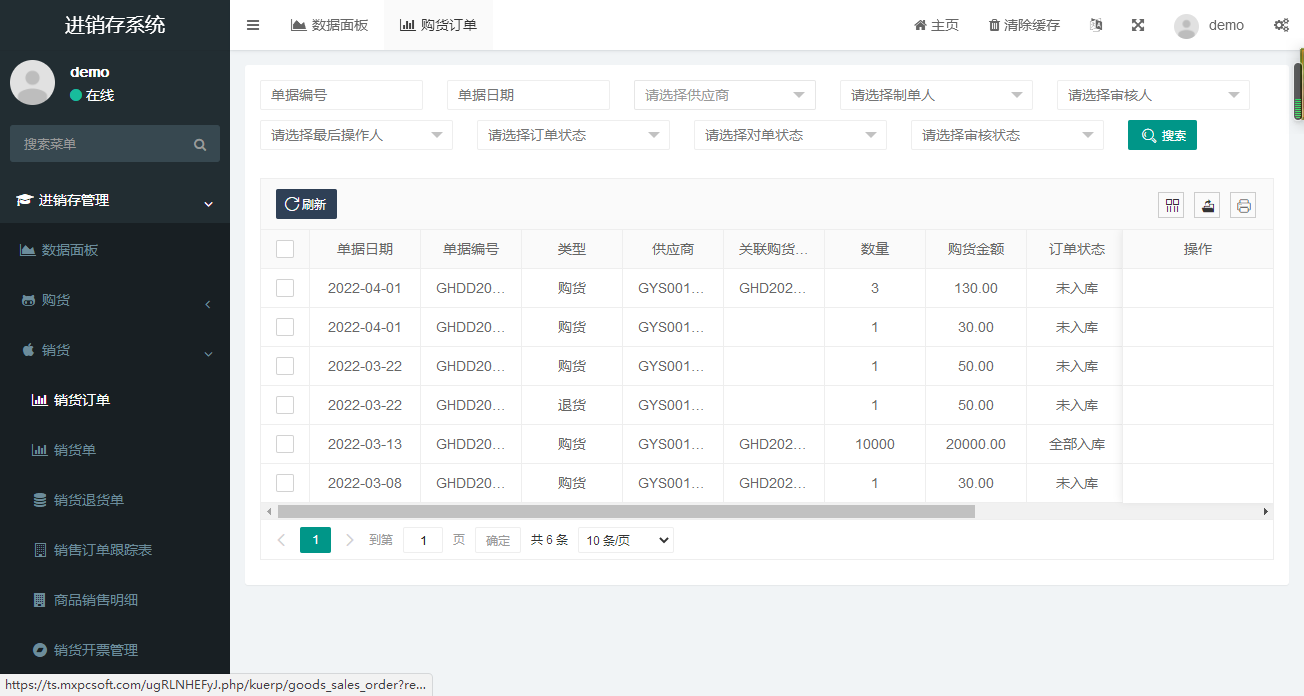Viewport: 1304px width, 696px height.
Task: Focus the 单据日期 input field
Action: point(528,95)
